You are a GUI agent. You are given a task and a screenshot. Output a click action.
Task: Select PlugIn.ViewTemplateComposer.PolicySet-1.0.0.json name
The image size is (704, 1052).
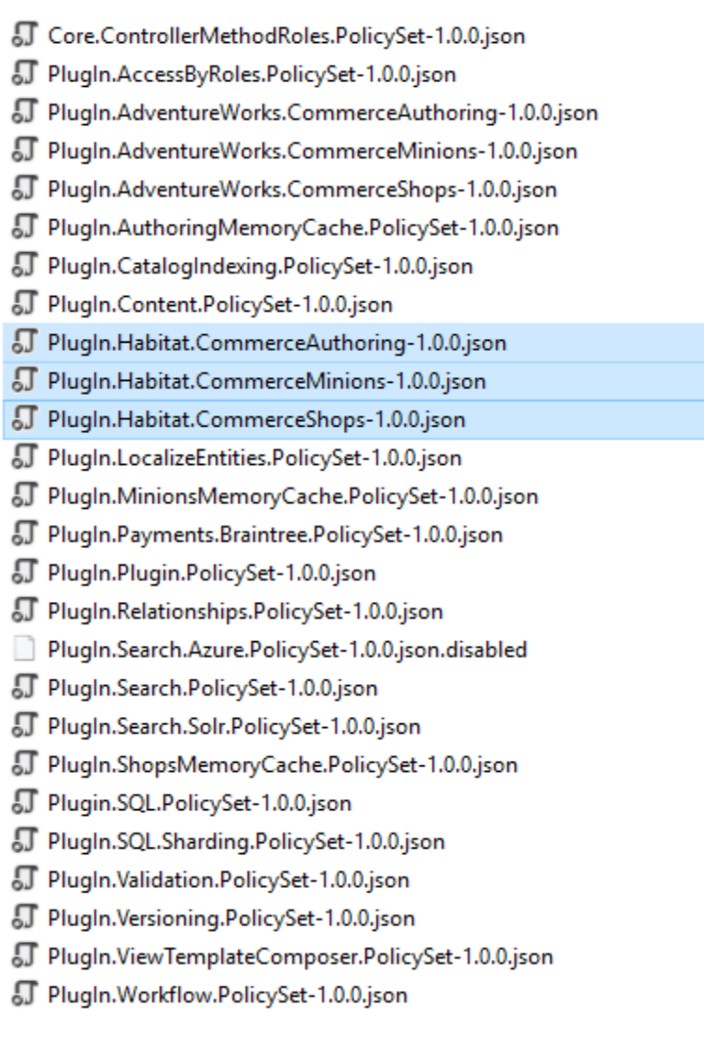tap(301, 956)
